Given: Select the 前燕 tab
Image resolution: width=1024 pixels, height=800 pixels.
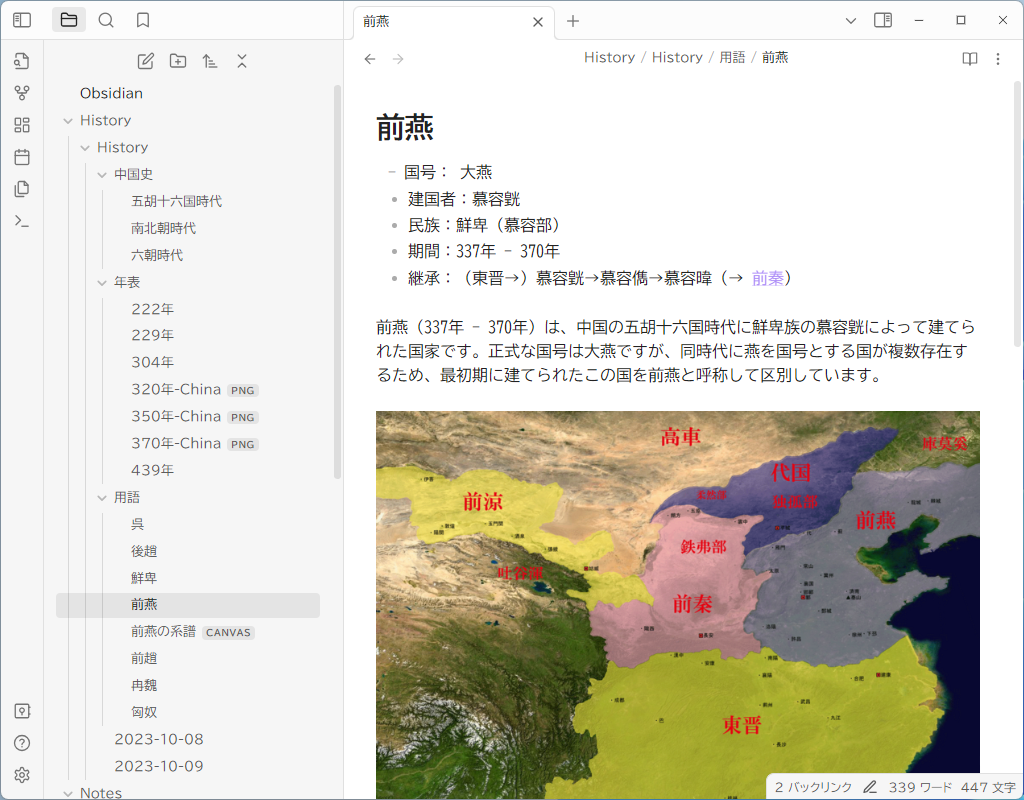Looking at the screenshot, I should 453,22.
